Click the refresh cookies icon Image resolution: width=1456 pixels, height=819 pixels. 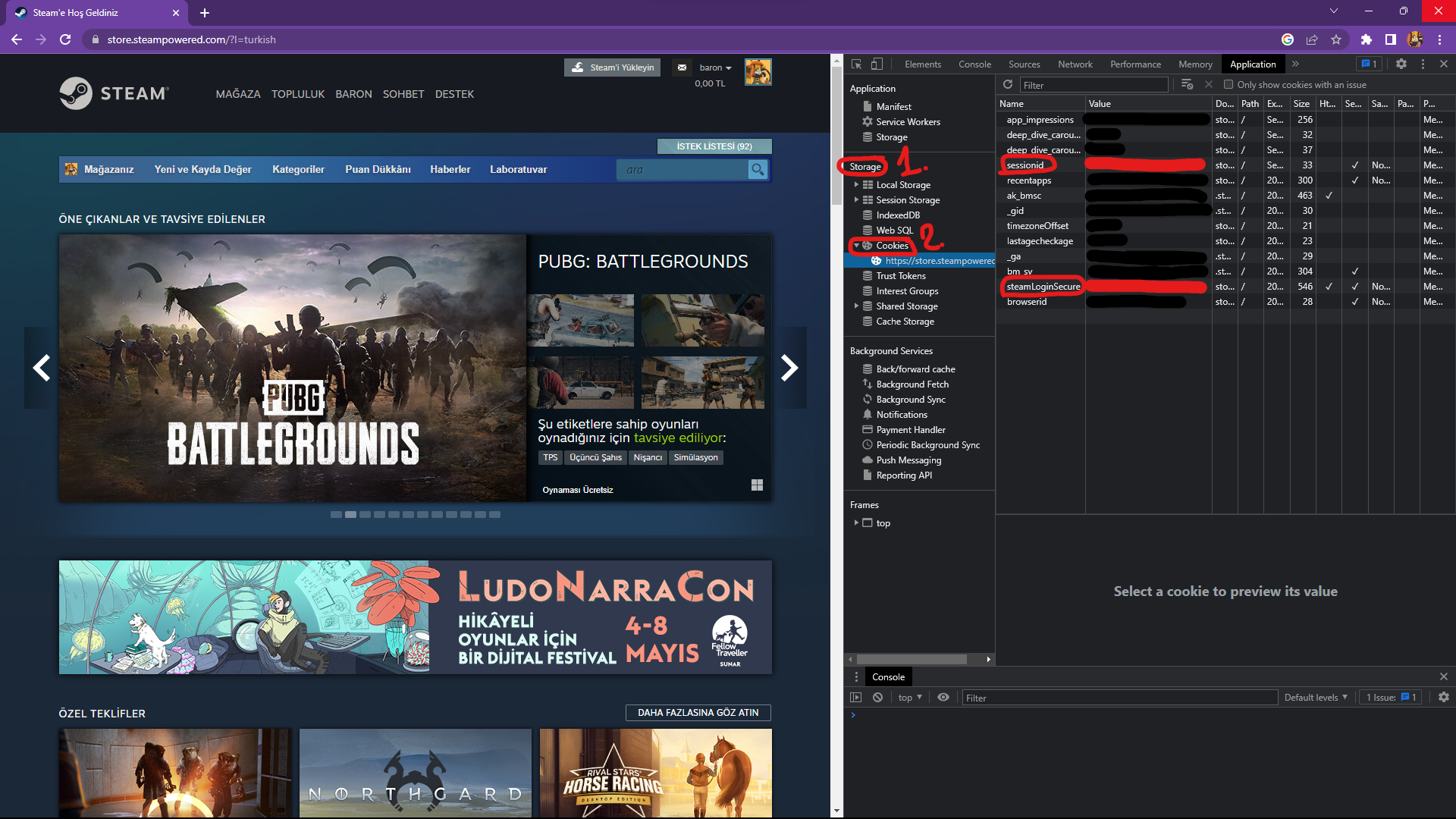point(1008,85)
